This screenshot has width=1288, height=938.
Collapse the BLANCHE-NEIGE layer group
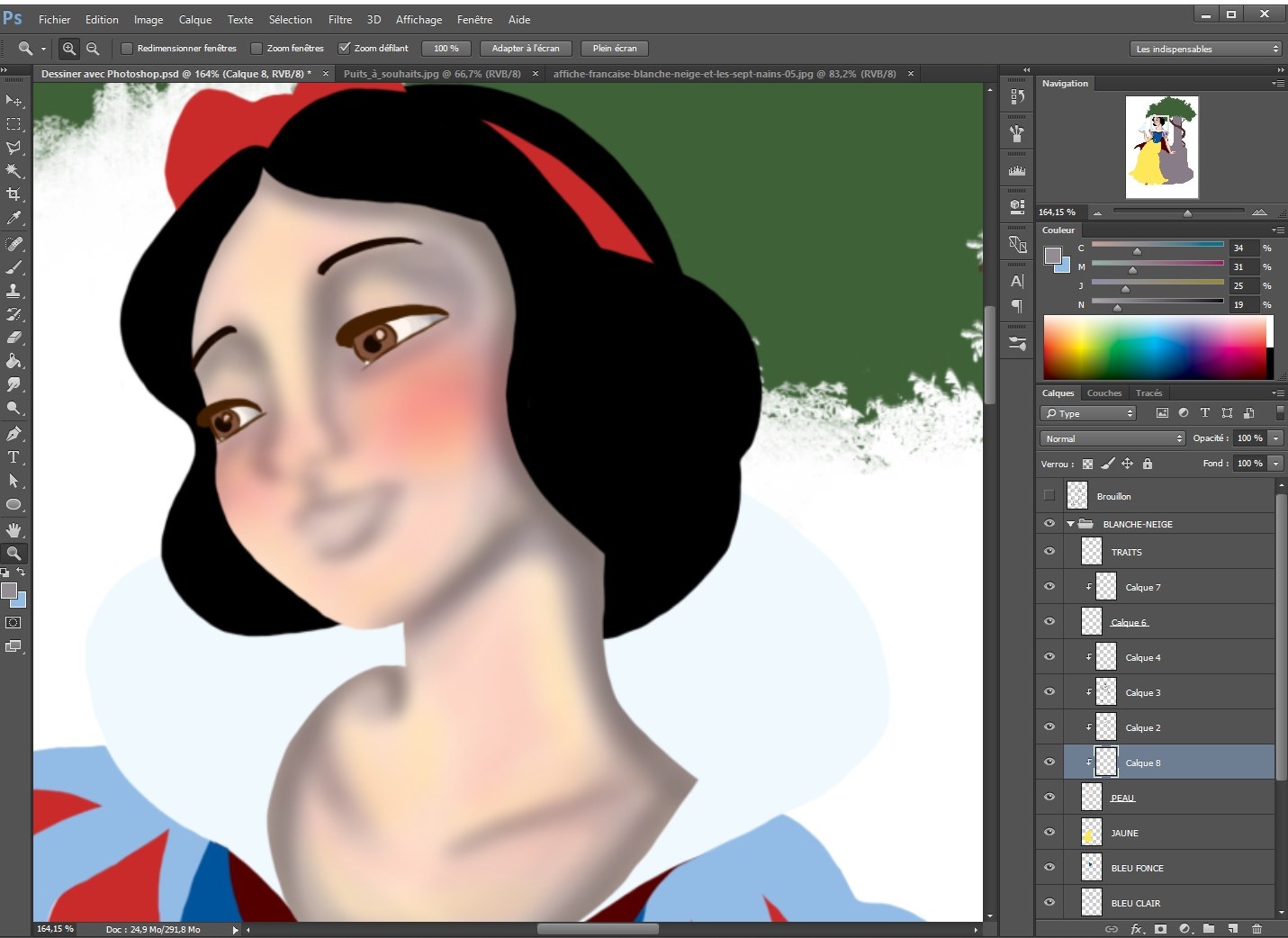[1070, 523]
